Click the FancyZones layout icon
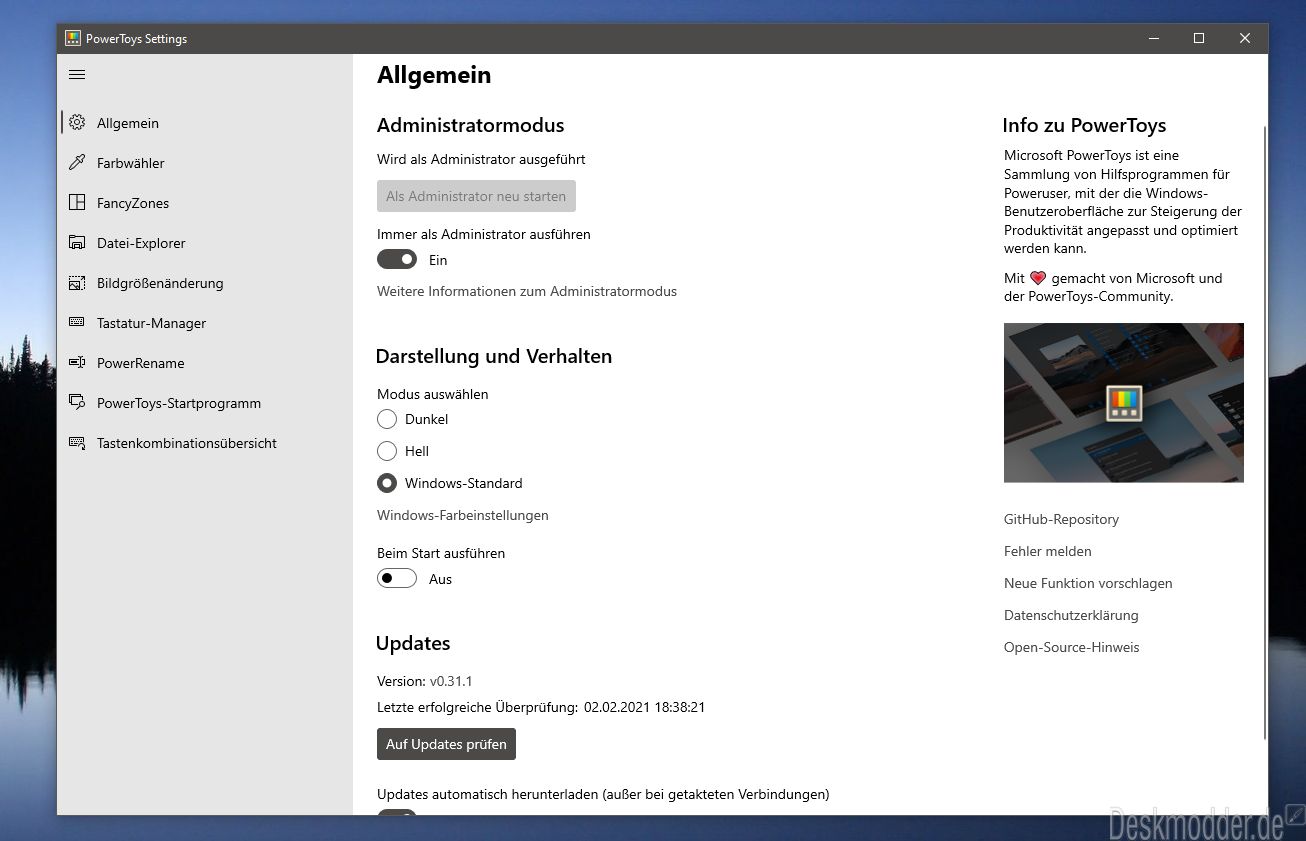 click(x=77, y=203)
